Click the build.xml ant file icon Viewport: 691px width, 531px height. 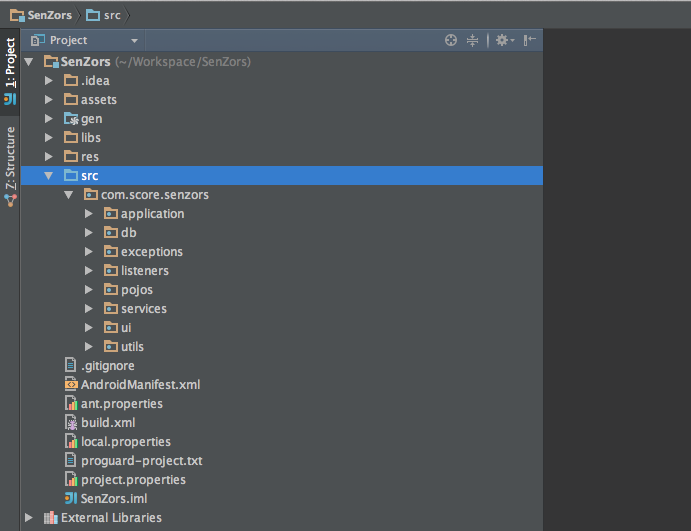pos(71,423)
